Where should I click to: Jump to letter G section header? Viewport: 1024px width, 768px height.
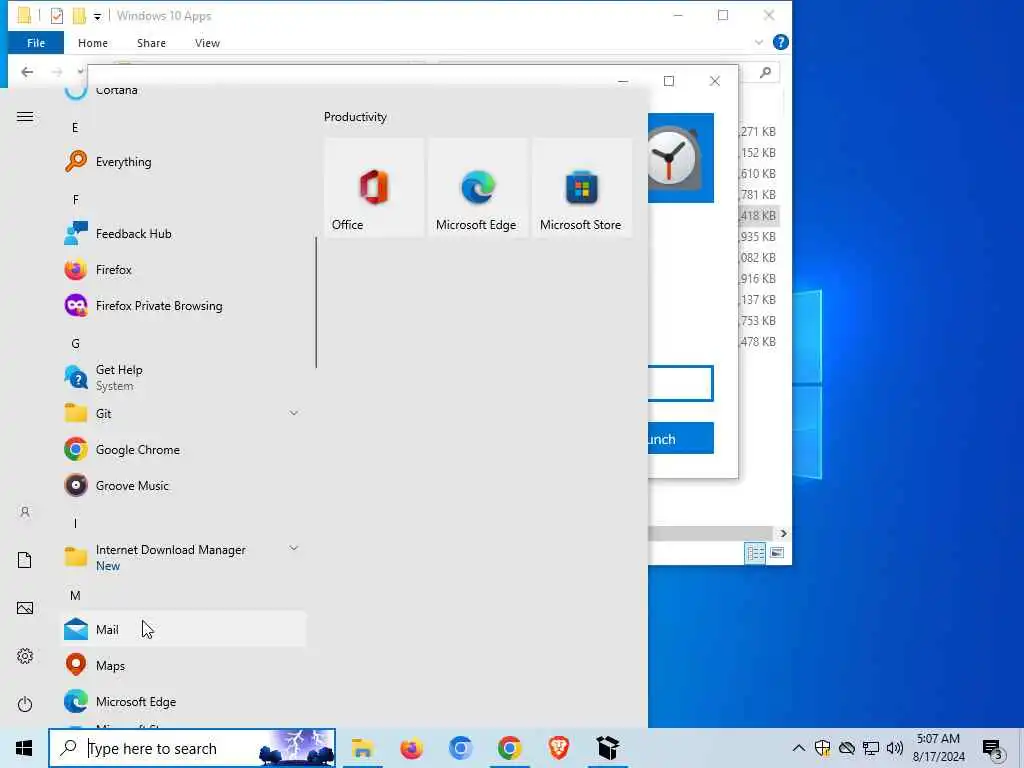tap(75, 344)
